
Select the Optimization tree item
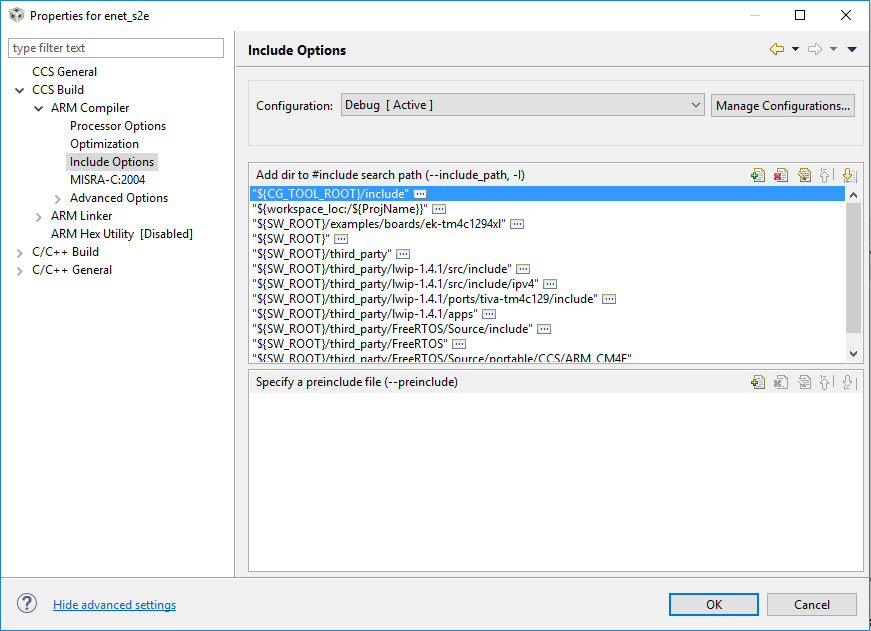coord(104,144)
